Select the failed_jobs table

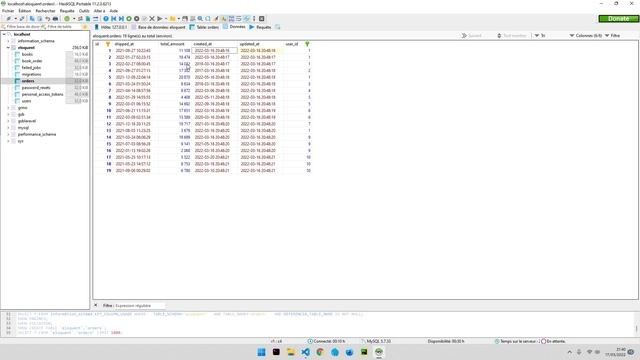(31, 68)
